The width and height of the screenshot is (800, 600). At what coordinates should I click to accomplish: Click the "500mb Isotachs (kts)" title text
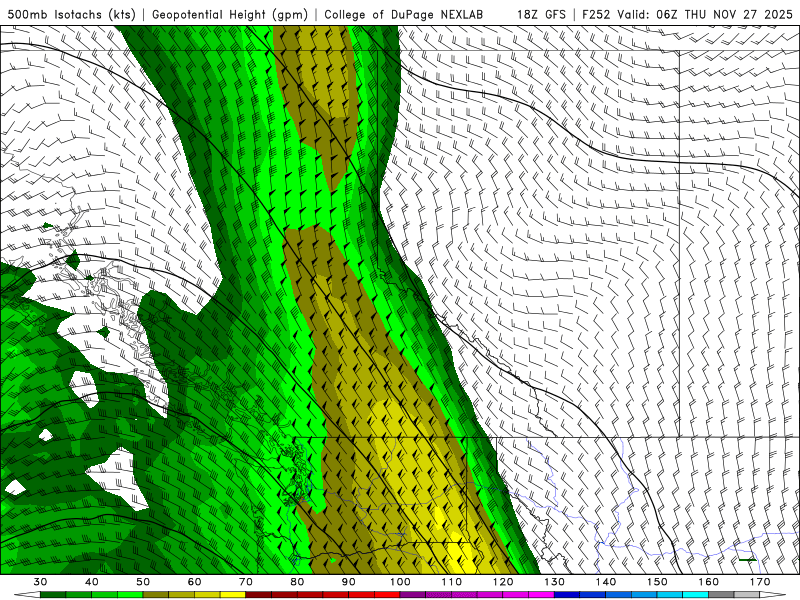(71, 15)
